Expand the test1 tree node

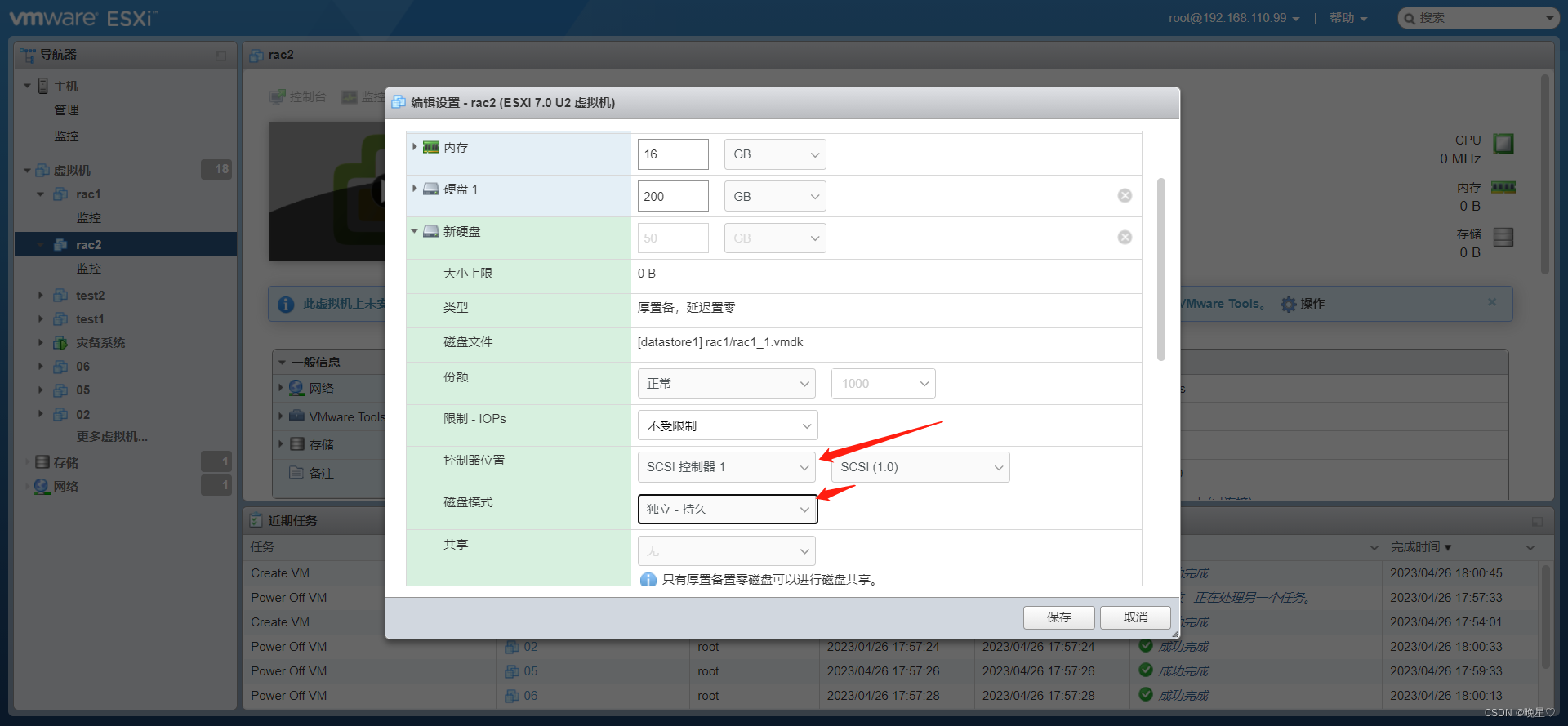[40, 318]
